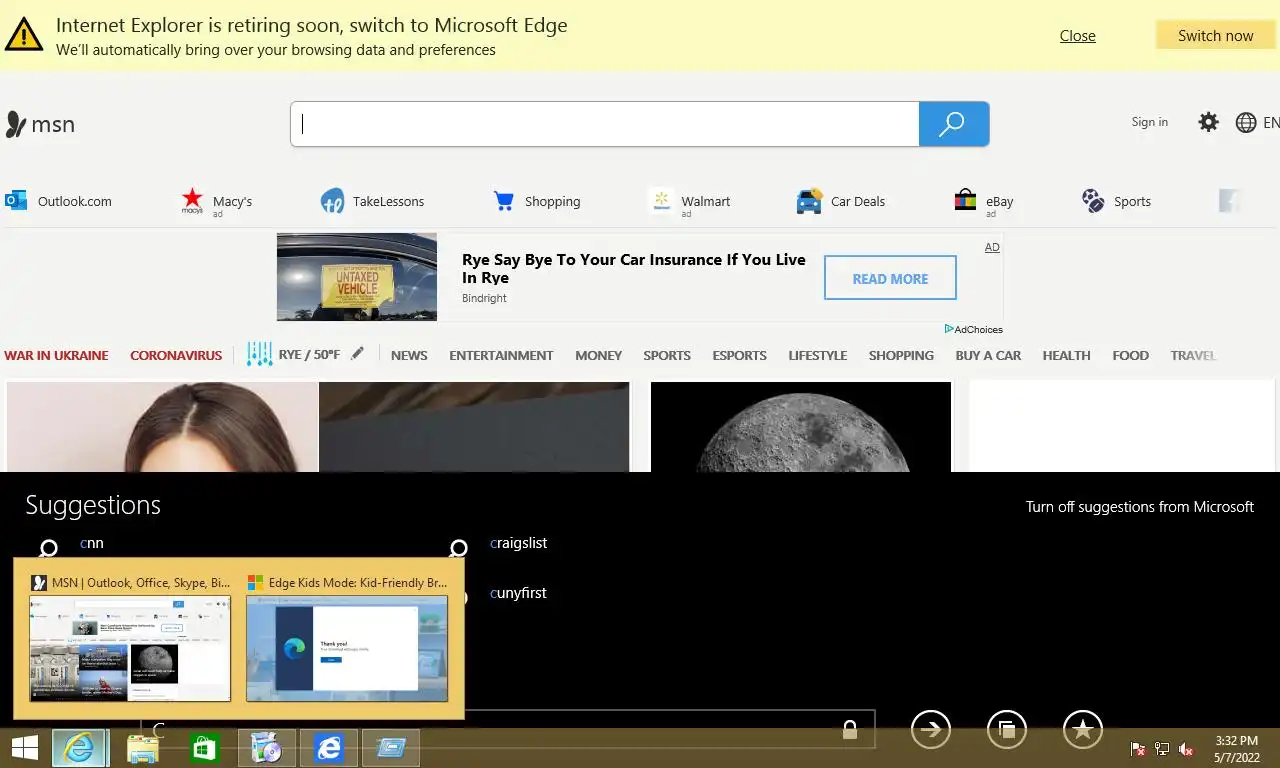The image size is (1280, 768).
Task: Open the disc installer taskbar icon
Action: [x=266, y=748]
